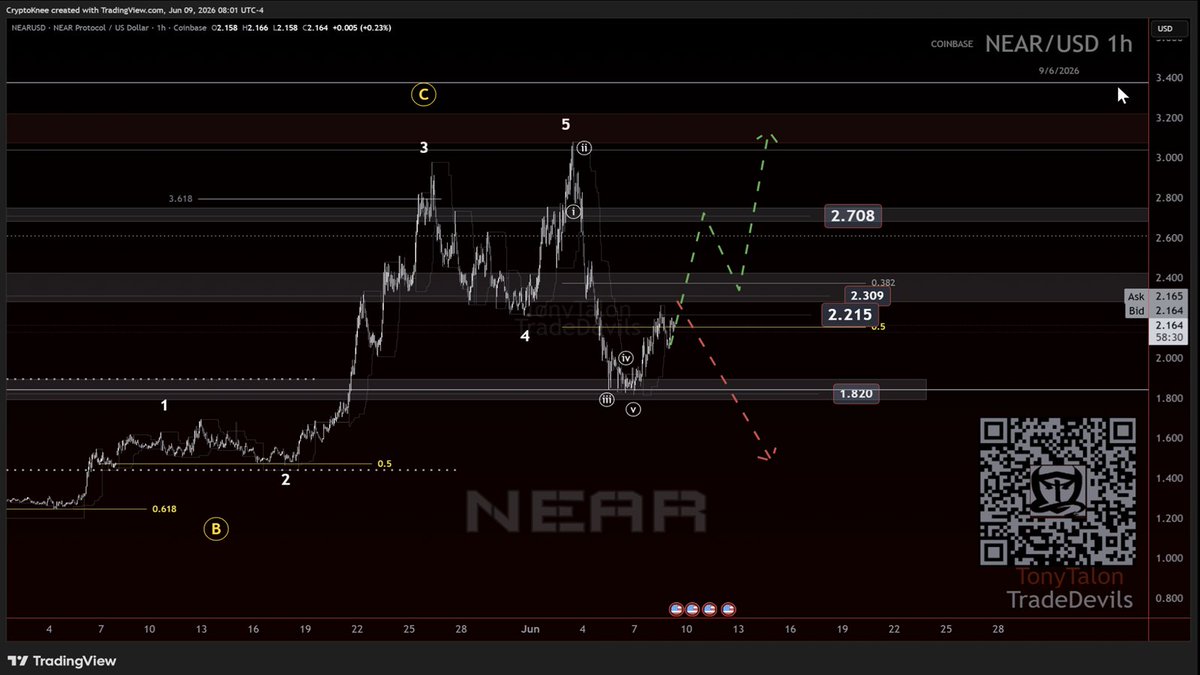Click the rightmost US economic event flag icon
The image size is (1200, 675).
pyautogui.click(x=729, y=608)
